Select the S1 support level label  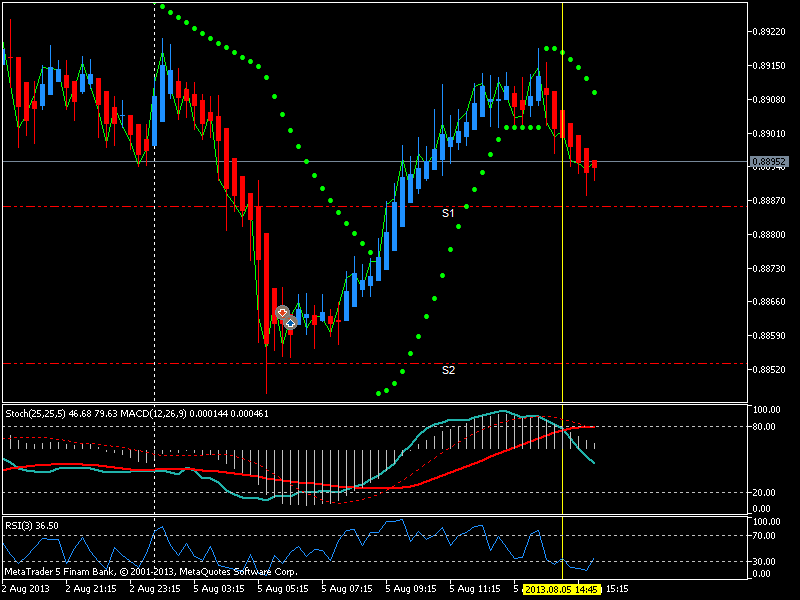click(449, 213)
